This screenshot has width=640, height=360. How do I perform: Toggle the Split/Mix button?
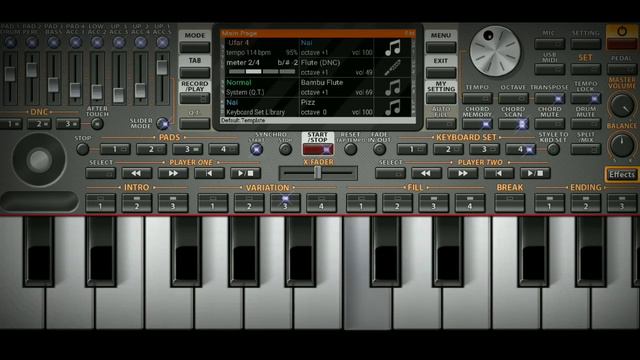pos(586,149)
